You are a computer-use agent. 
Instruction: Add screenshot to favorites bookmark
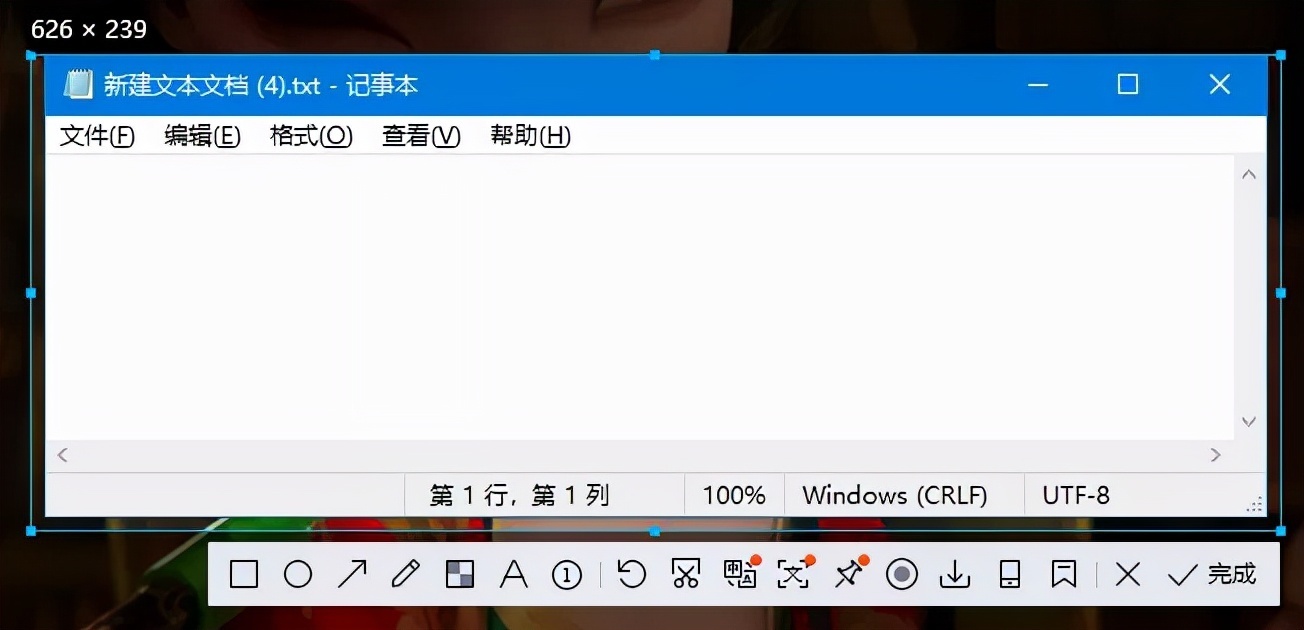[x=1063, y=574]
